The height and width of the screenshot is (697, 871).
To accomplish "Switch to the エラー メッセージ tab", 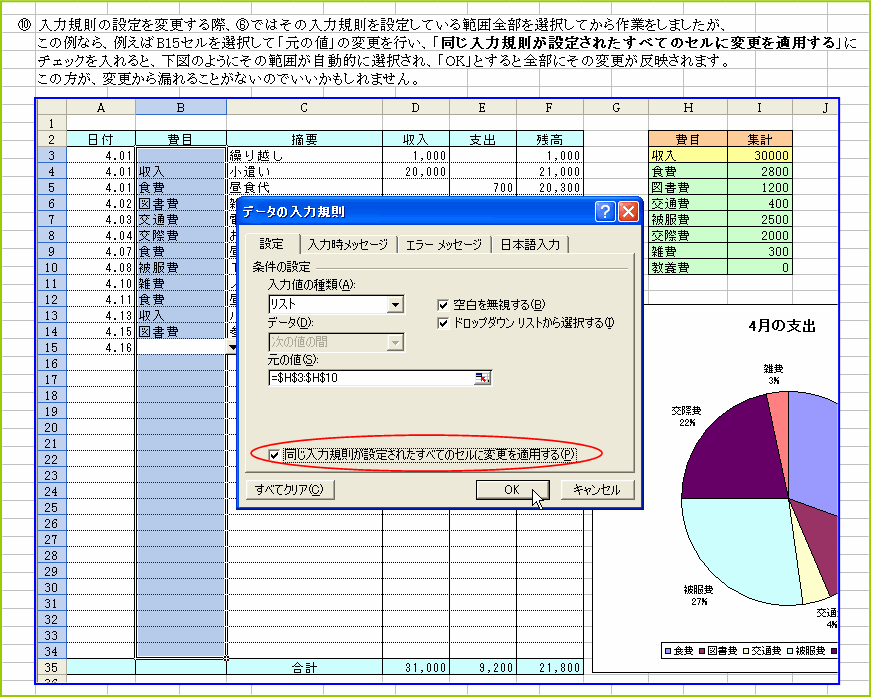I will tap(444, 244).
